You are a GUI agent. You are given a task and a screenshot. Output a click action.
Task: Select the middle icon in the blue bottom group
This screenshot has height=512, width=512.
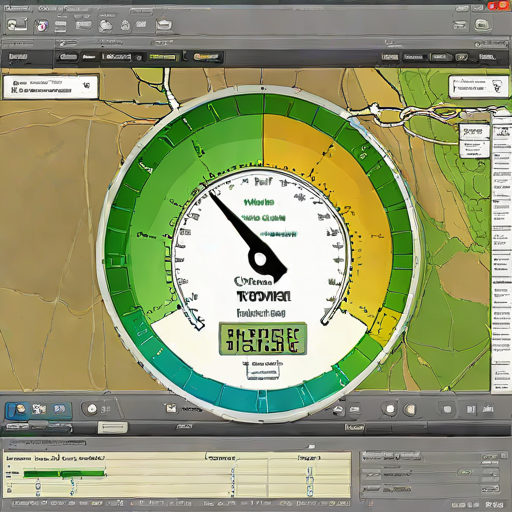pyautogui.click(x=39, y=409)
